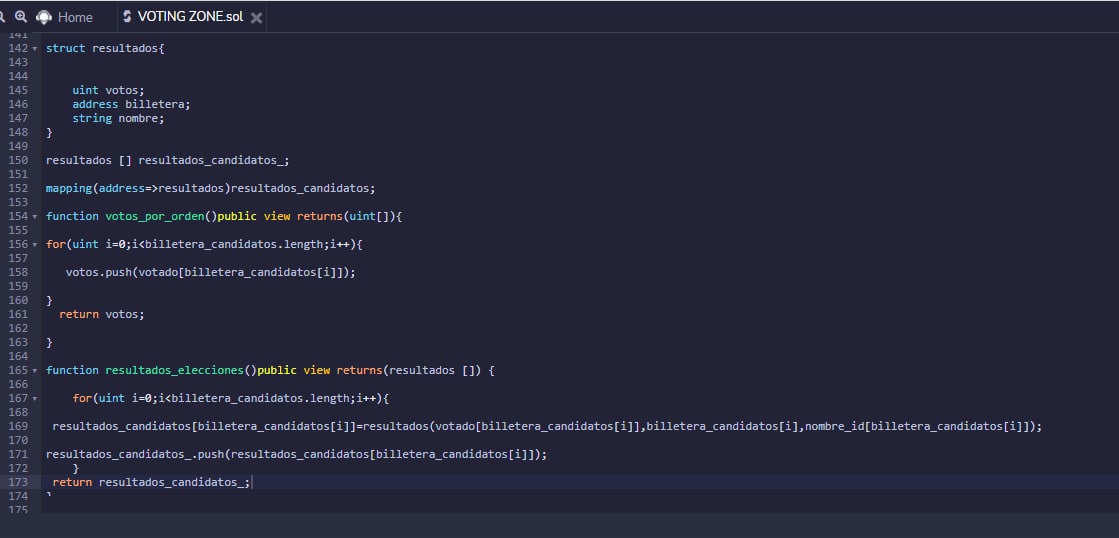This screenshot has height=538, width=1119.
Task: Fold the resultados_elecciones function at line 165
Action: coord(34,370)
